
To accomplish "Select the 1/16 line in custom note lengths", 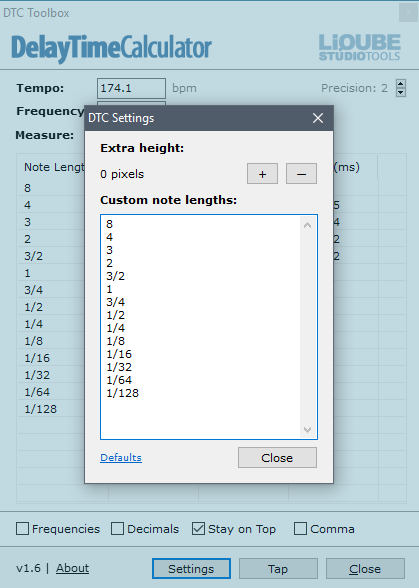I will pos(119,354).
